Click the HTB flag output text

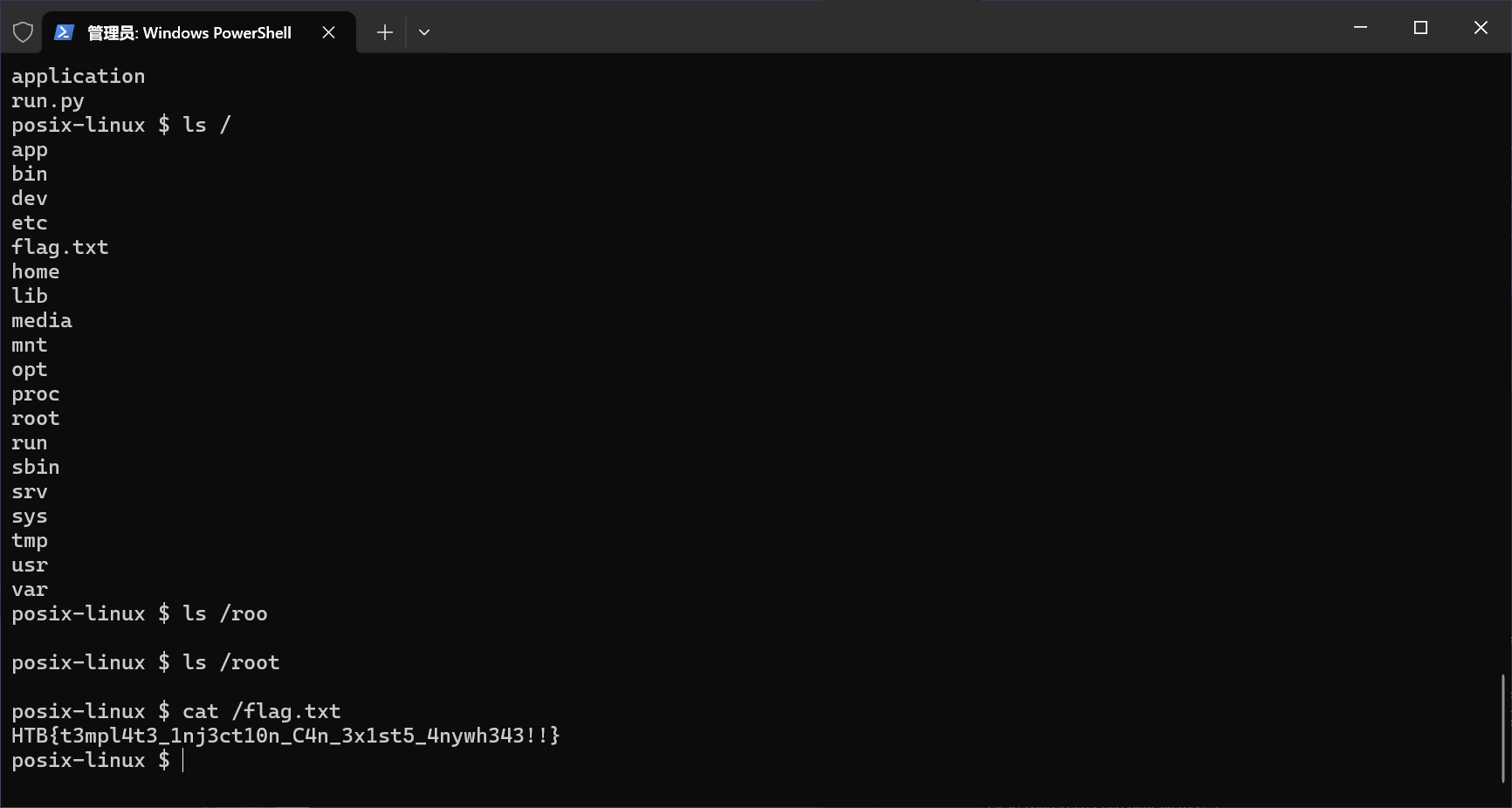[285, 736]
